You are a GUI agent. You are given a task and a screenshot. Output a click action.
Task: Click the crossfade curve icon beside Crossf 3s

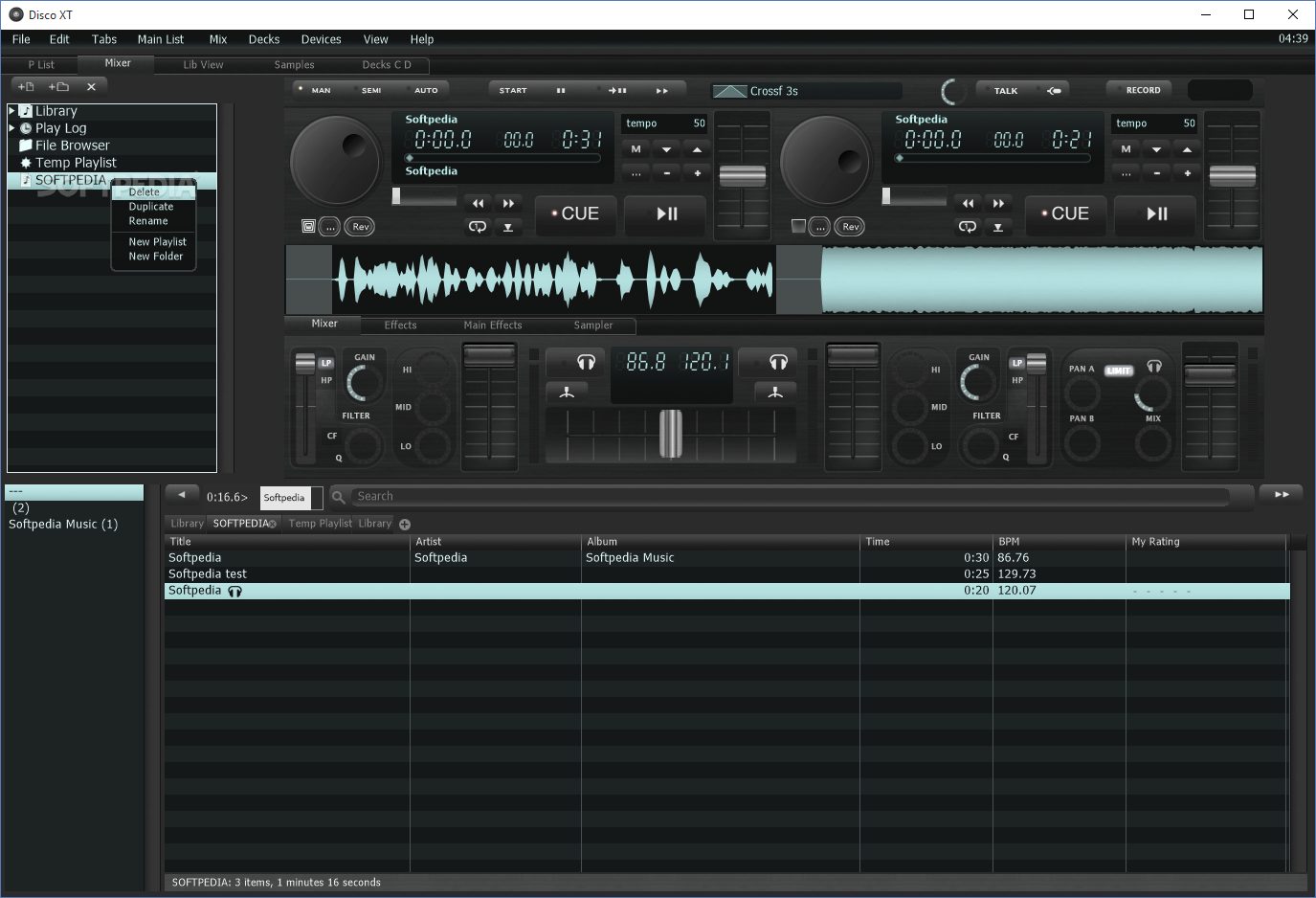click(x=730, y=91)
